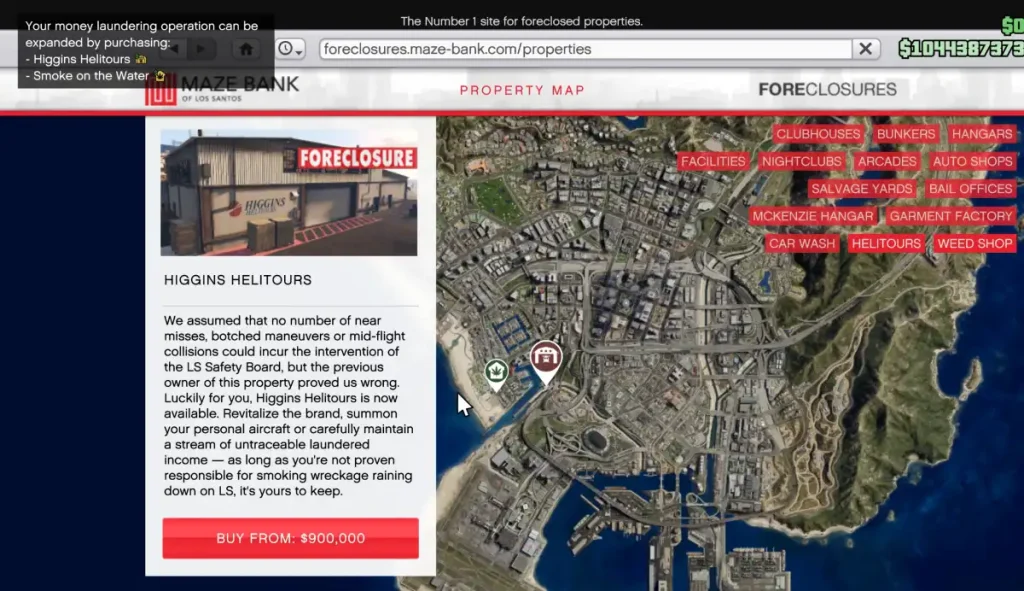
Task: Click 'The Number 1 site for foreclosed properties' text
Action: [521, 21]
